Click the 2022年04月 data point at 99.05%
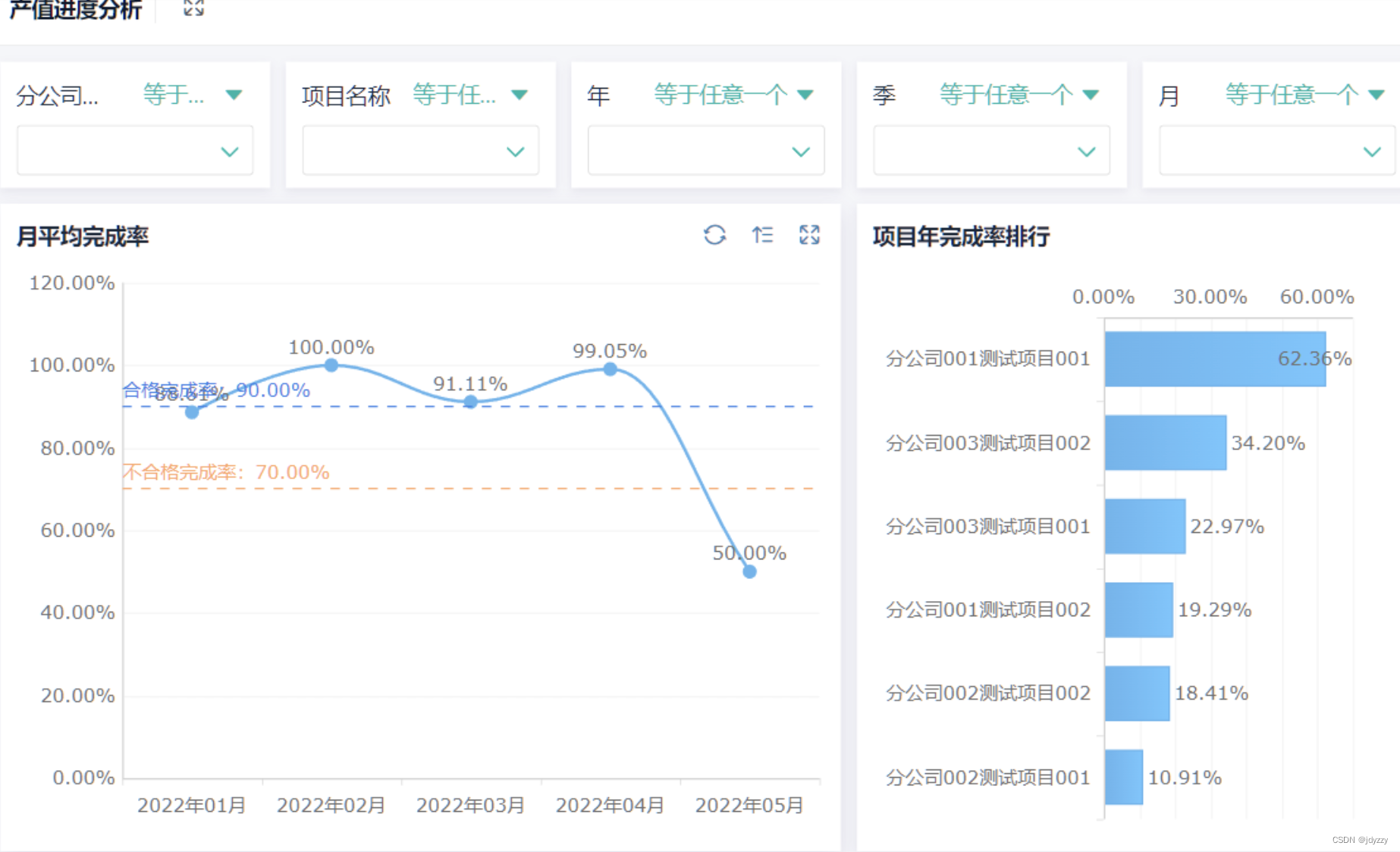The height and width of the screenshot is (852, 1400). 610,369
